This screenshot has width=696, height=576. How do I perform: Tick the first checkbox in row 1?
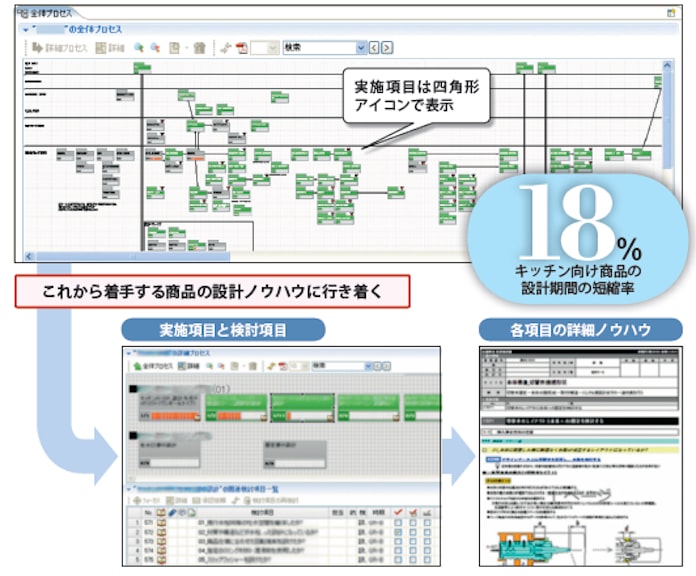tap(398, 523)
